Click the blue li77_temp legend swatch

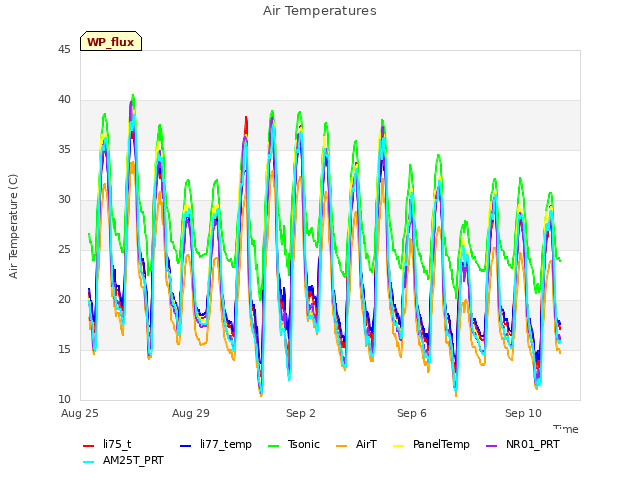(x=185, y=445)
